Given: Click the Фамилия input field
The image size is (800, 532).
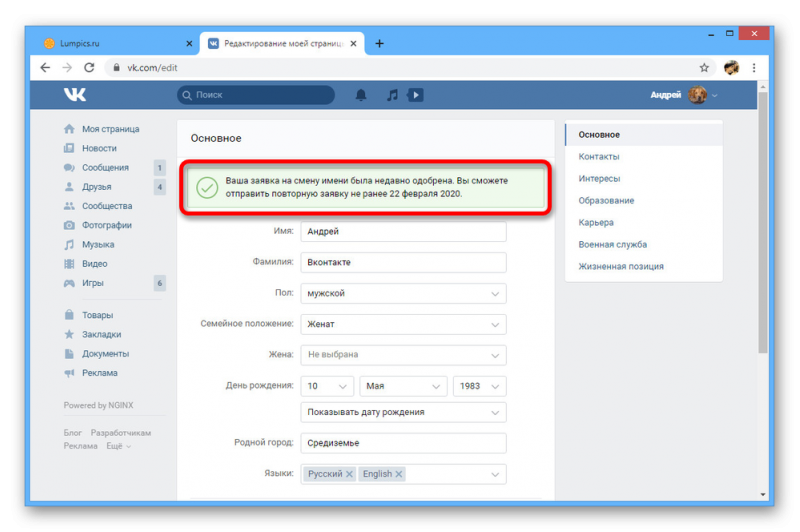Looking at the screenshot, I should pos(403,262).
